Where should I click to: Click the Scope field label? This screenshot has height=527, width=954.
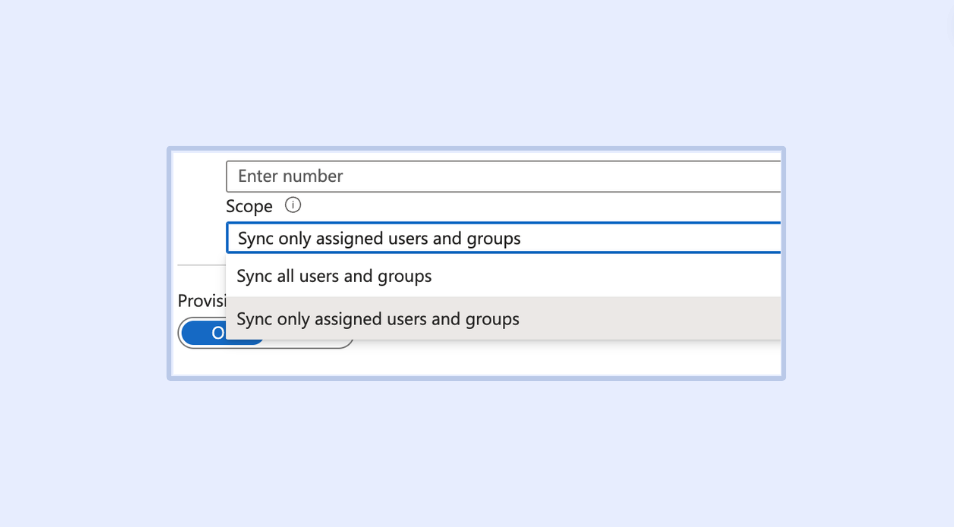point(249,206)
